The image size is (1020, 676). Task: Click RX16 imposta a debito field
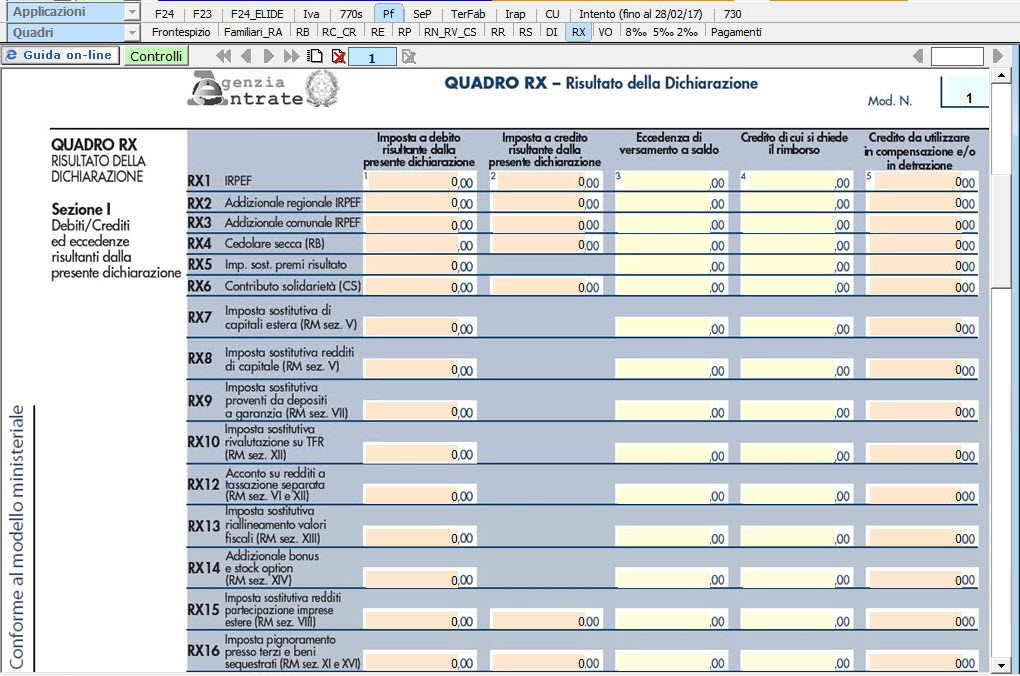point(420,662)
